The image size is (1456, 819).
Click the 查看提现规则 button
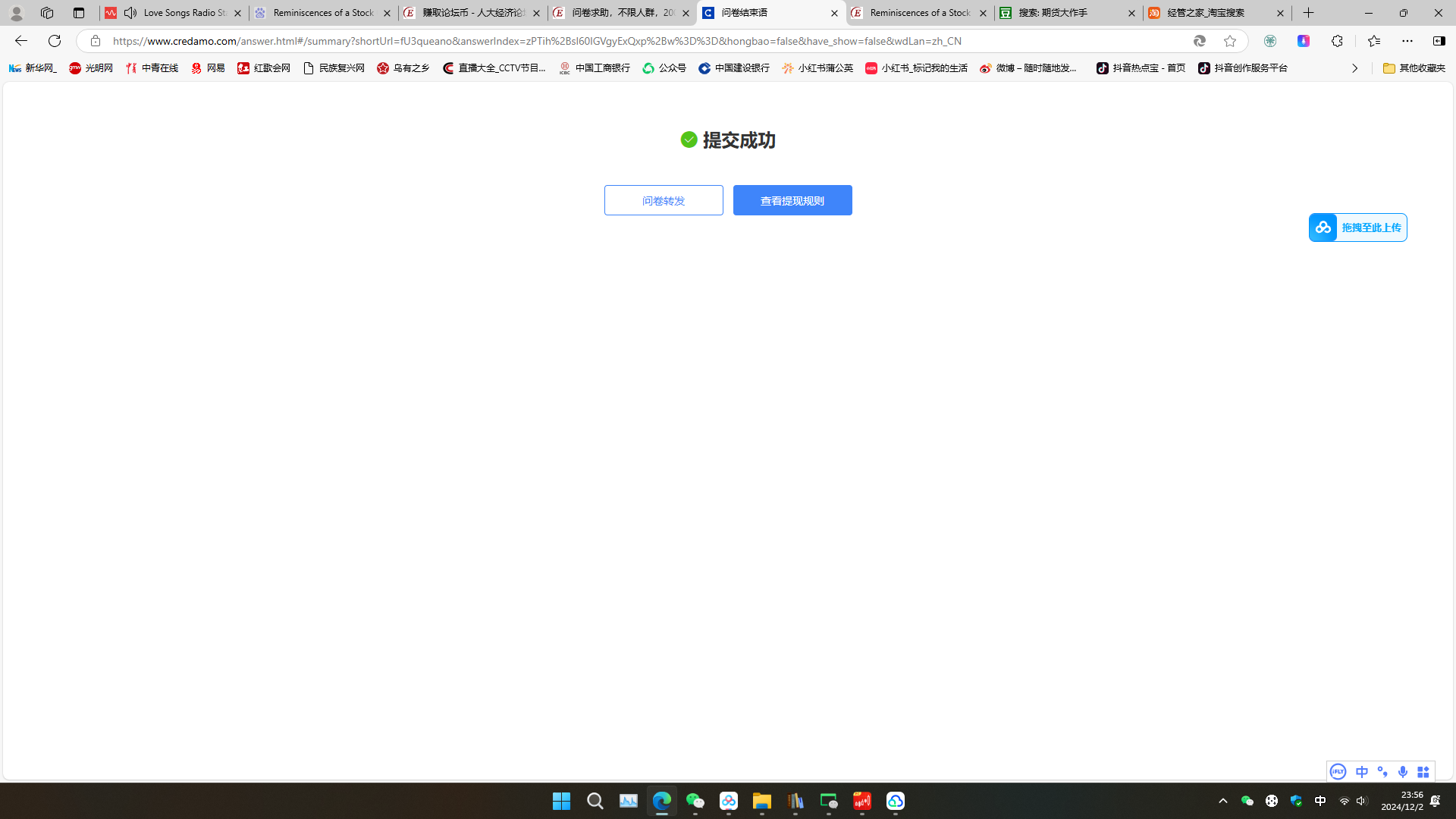pos(792,201)
